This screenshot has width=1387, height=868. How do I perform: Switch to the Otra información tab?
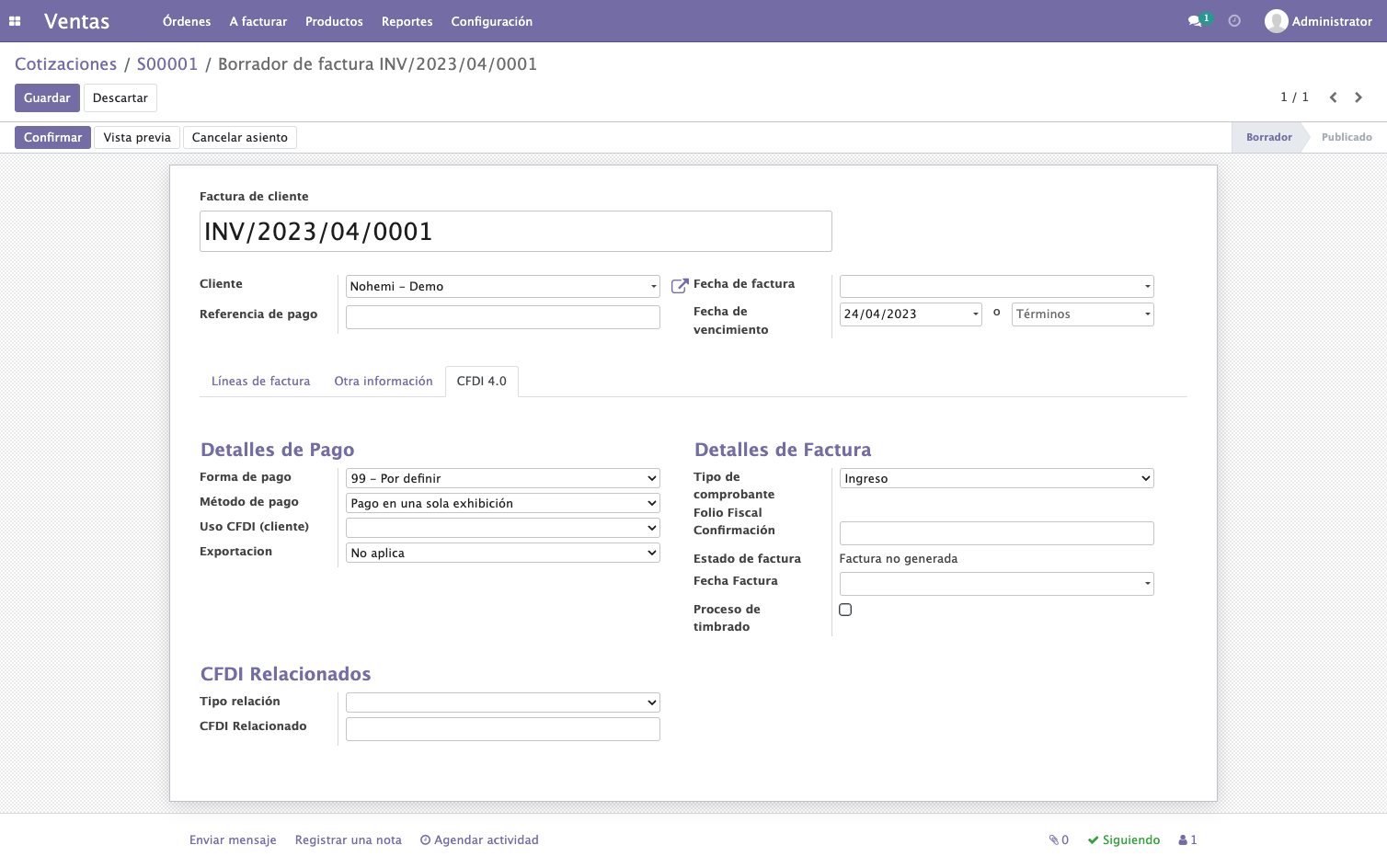pos(384,382)
